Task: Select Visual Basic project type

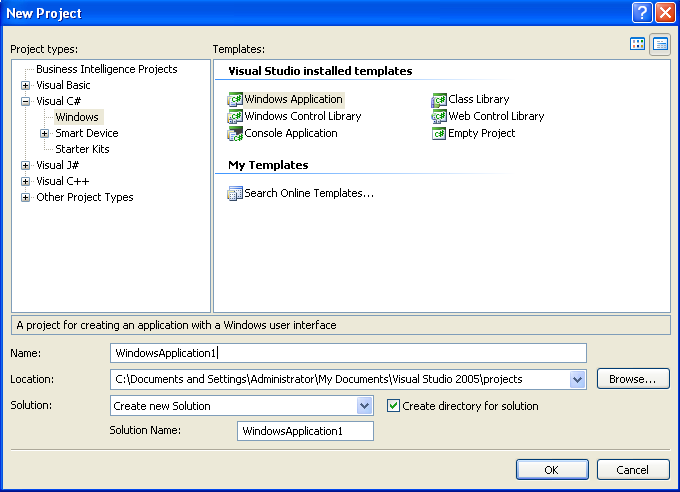Action: (x=63, y=85)
